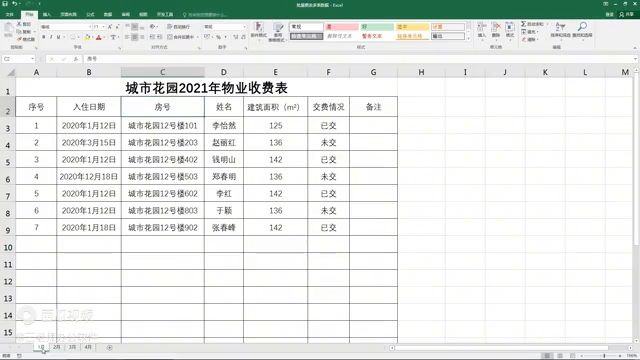Viewport: 640px width, 360px height.
Task: Toggle align left button
Action: click(x=127, y=37)
